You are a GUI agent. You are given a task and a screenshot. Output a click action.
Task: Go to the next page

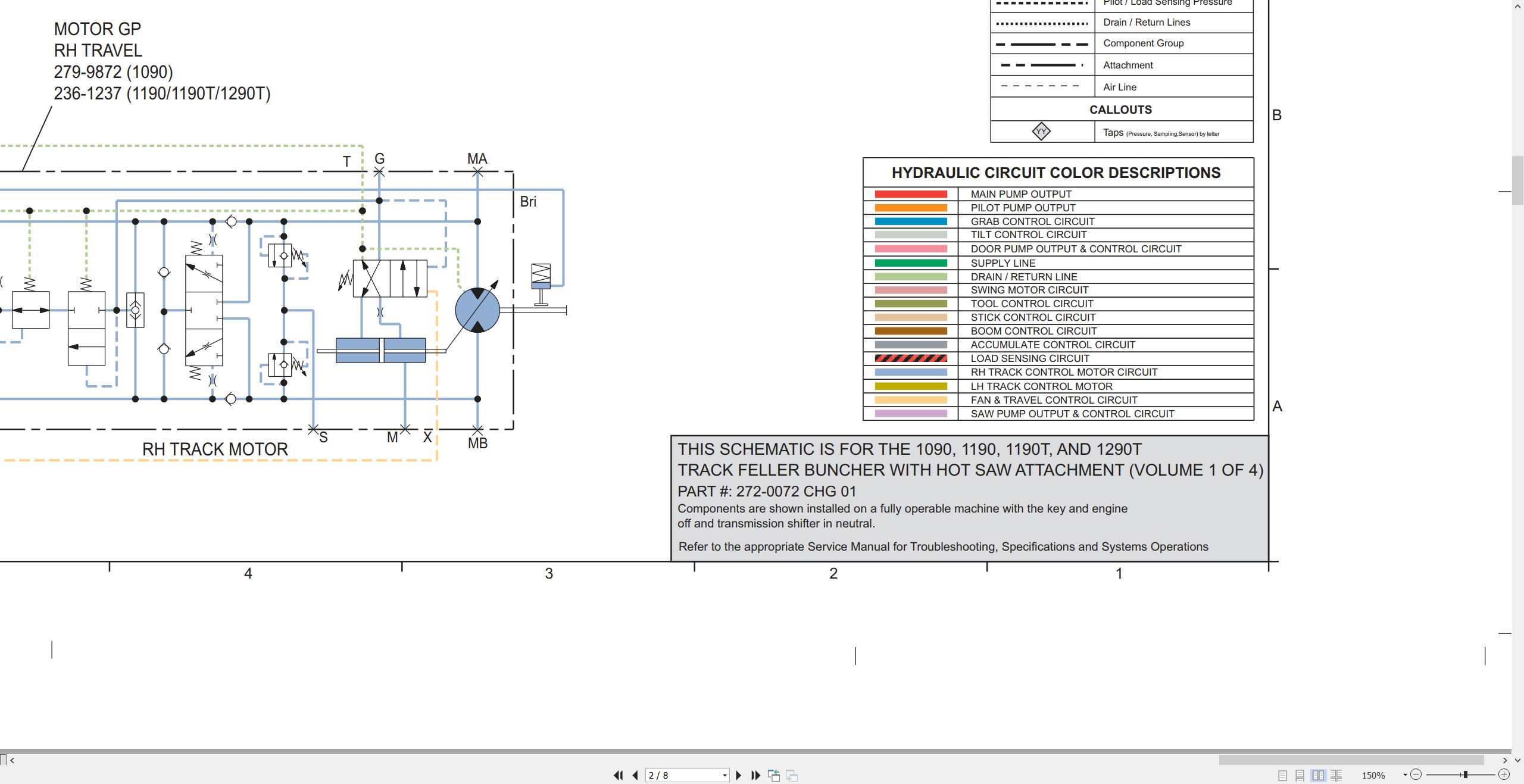[739, 775]
